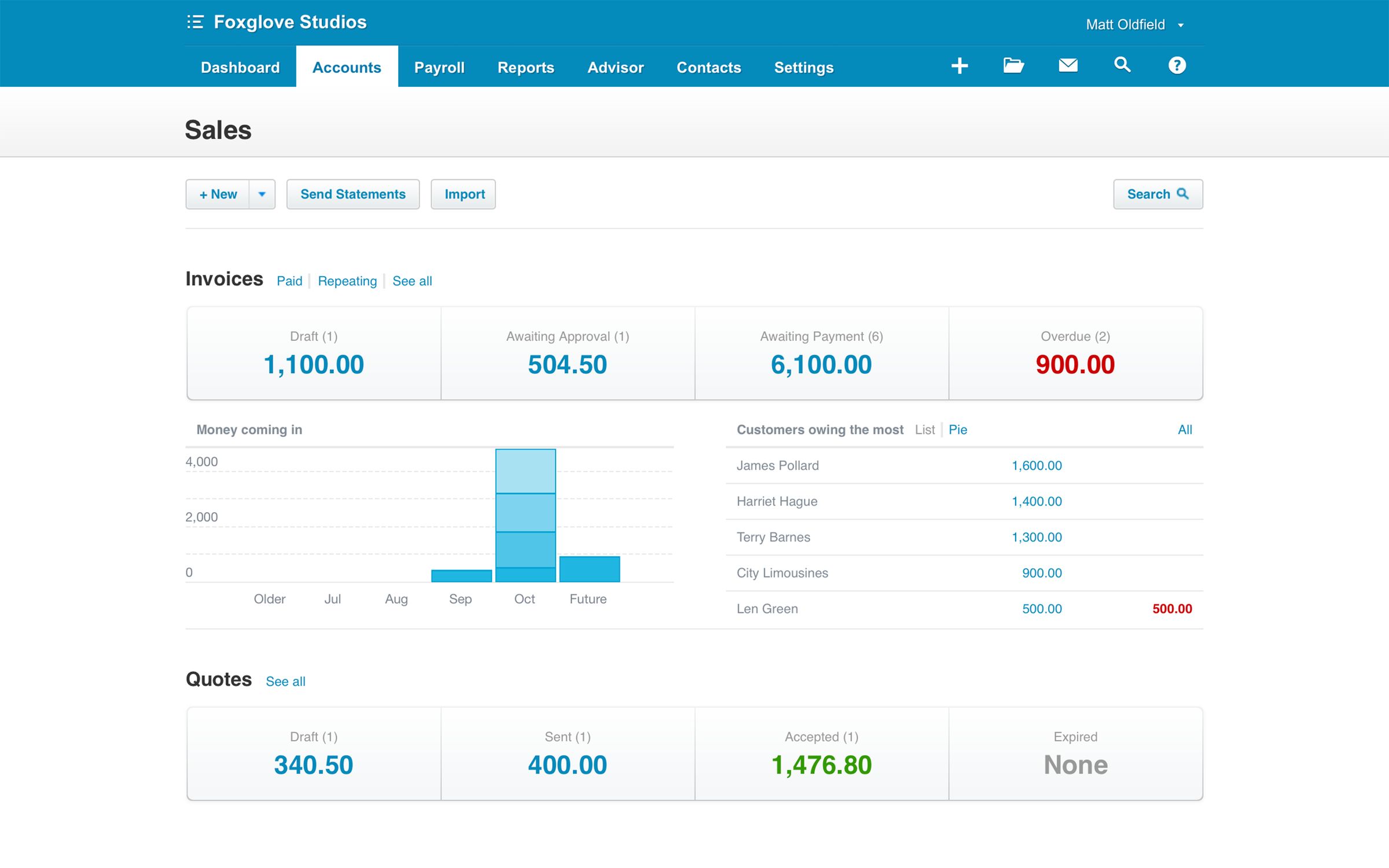Open the Contacts tab
Screen dimensions: 1389x868
[x=708, y=67]
